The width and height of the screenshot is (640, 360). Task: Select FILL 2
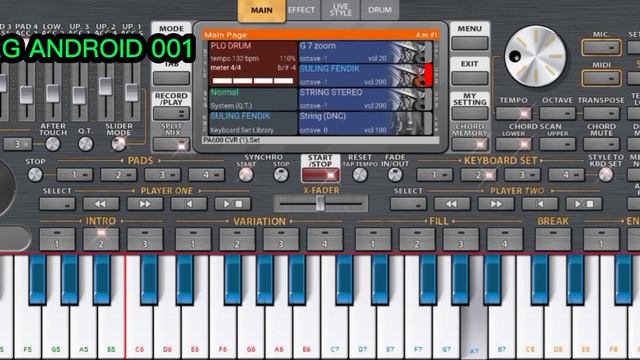click(x=417, y=239)
